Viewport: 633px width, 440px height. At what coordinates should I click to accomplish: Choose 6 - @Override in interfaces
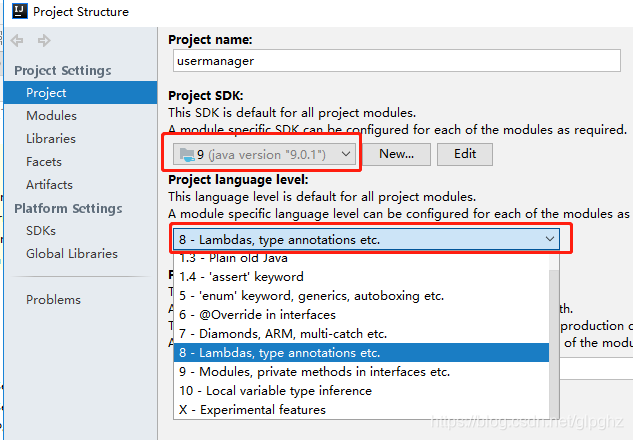[x=361, y=314]
